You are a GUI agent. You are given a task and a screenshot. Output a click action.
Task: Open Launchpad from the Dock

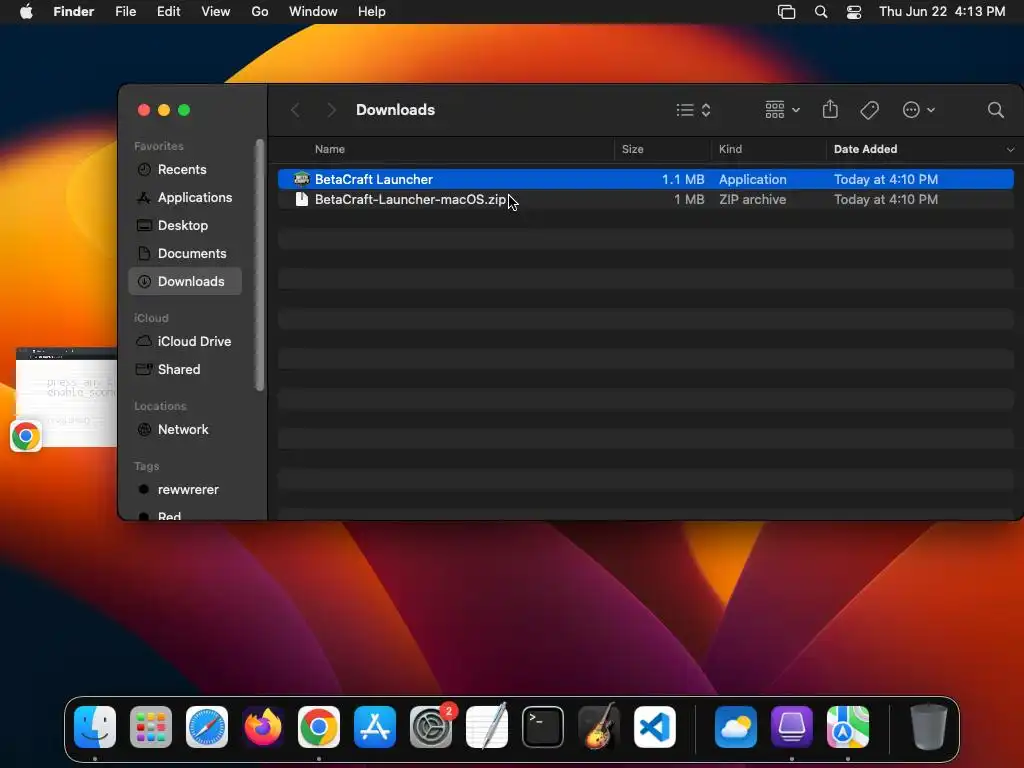point(151,727)
